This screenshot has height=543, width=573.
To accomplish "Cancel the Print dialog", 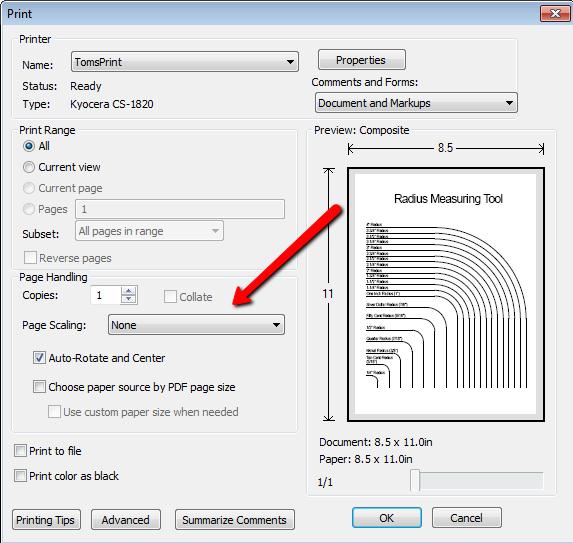I will [467, 517].
